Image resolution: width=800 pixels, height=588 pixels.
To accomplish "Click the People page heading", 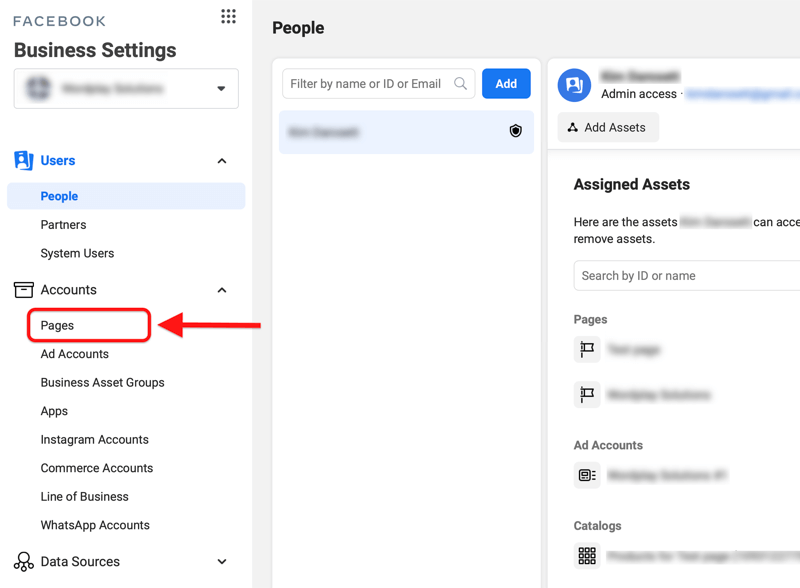I will tap(298, 28).
